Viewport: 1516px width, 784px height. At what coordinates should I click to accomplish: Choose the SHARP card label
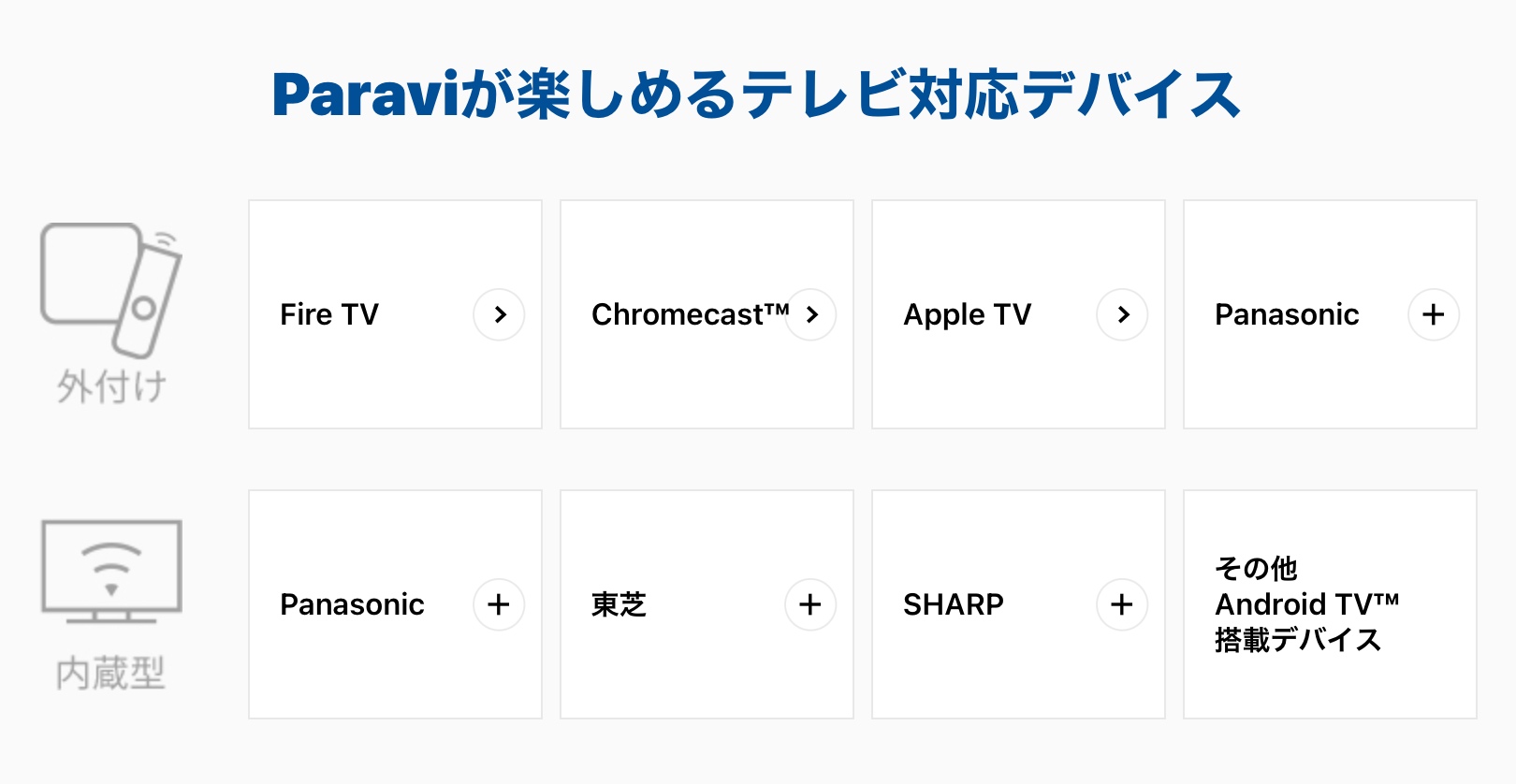[953, 604]
